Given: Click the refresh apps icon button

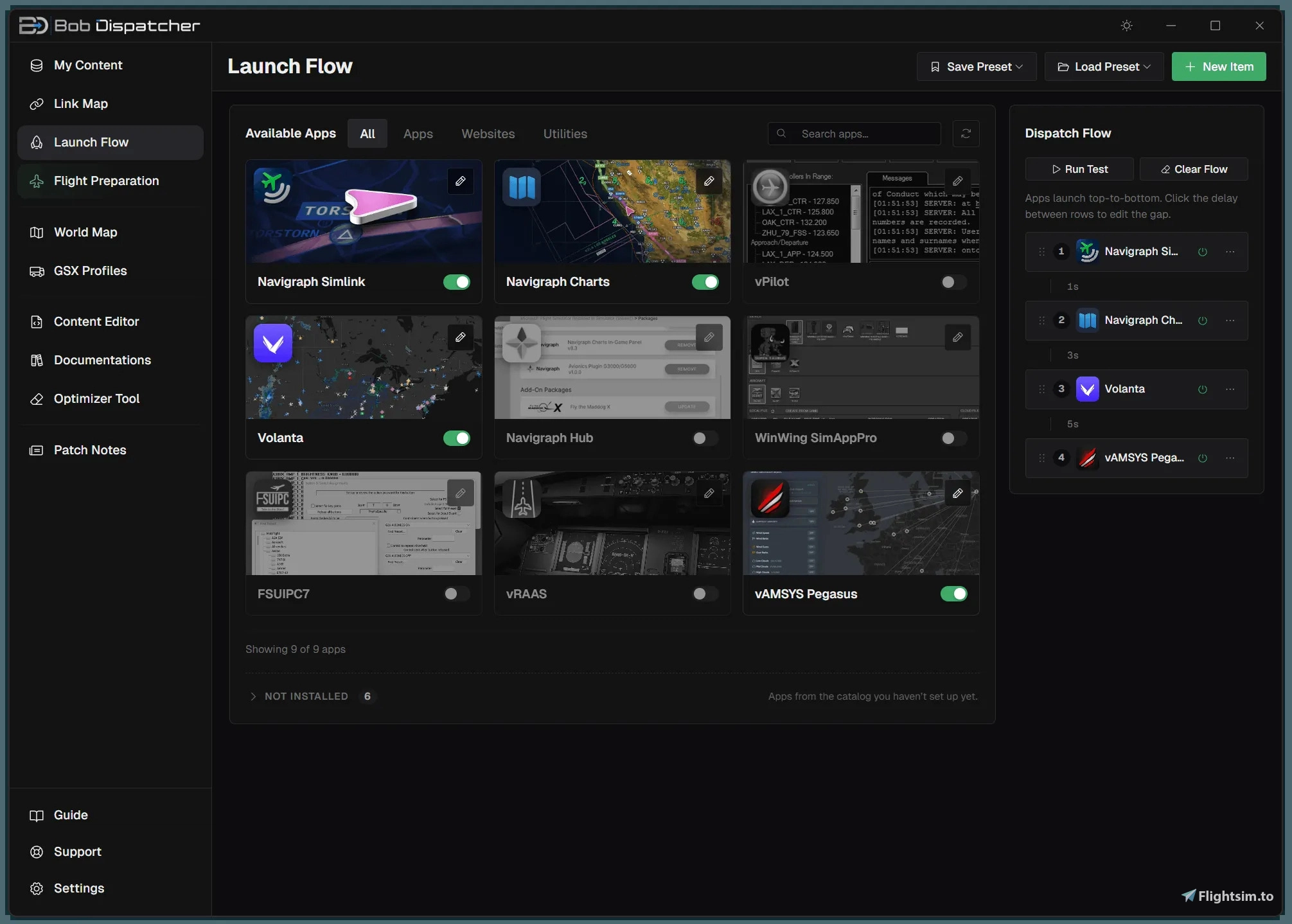Looking at the screenshot, I should (x=966, y=134).
